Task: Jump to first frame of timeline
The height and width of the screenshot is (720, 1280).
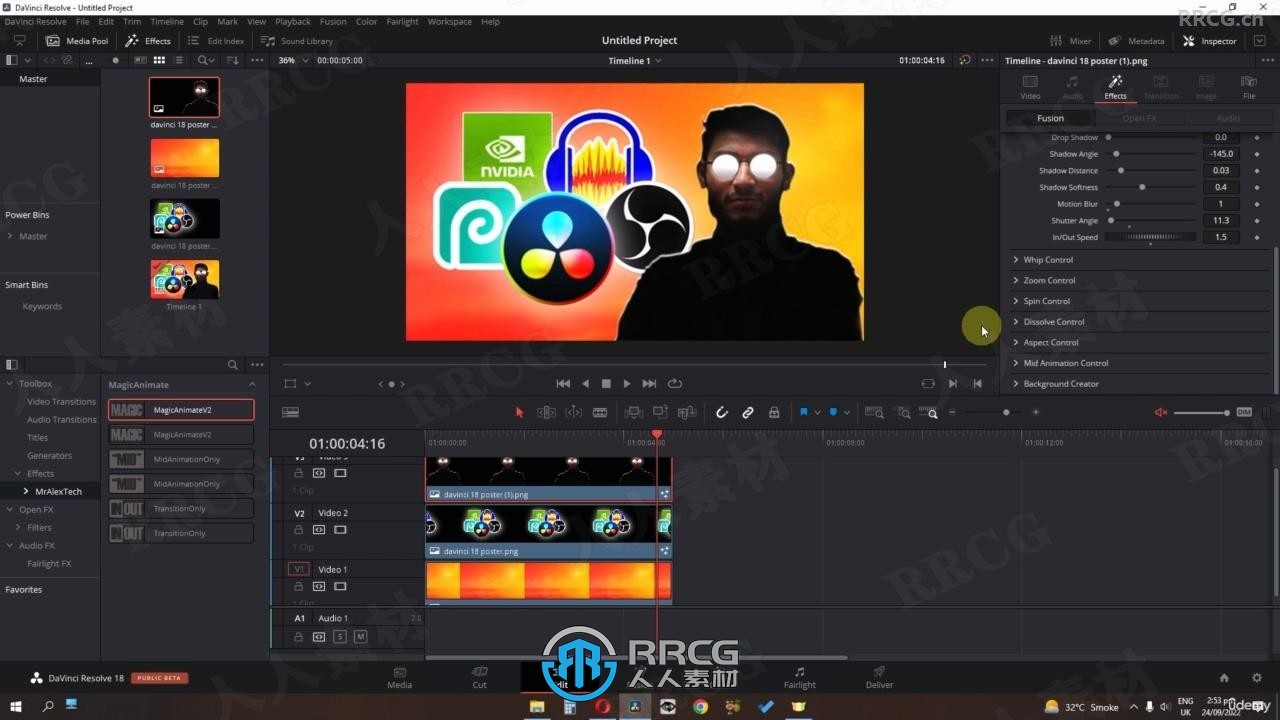Action: (563, 384)
